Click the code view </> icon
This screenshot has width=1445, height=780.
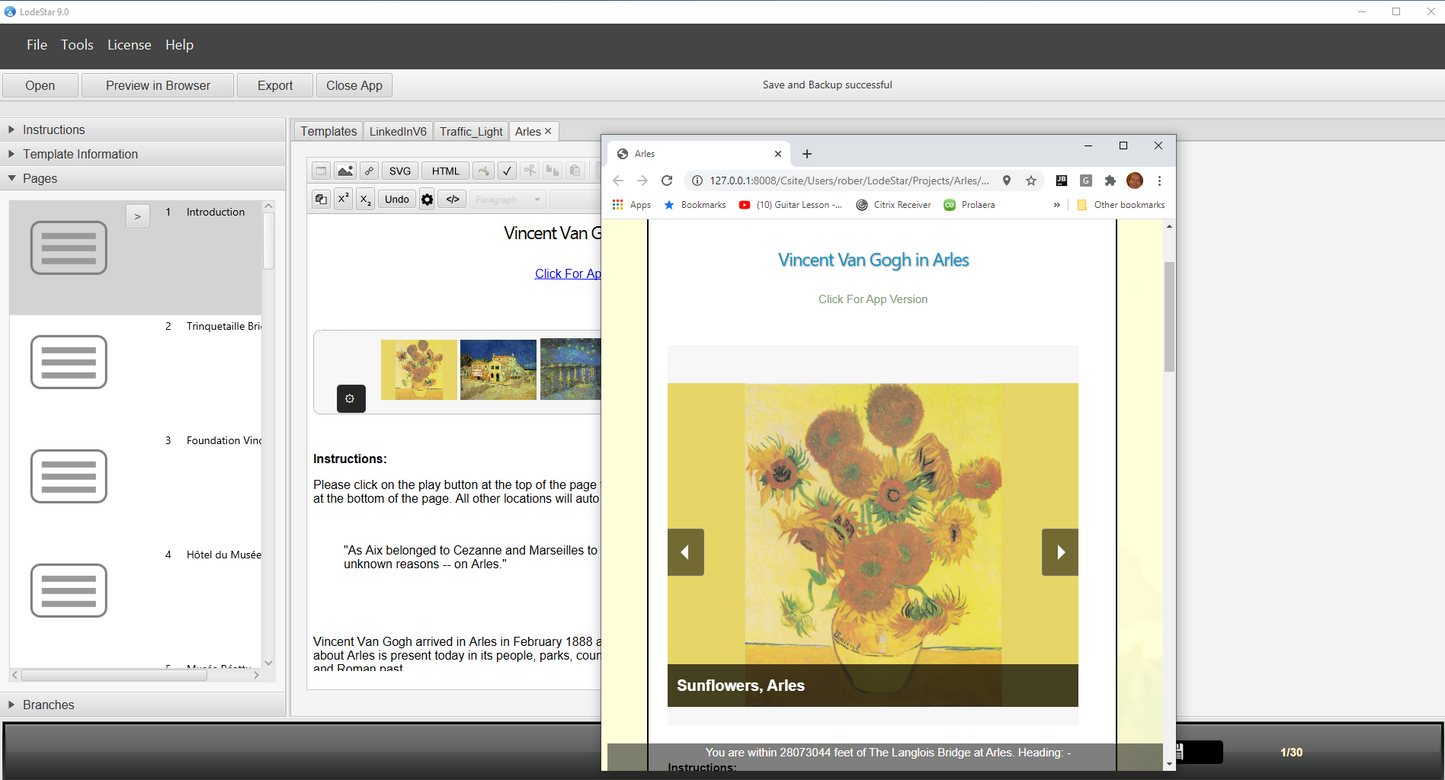(x=453, y=199)
